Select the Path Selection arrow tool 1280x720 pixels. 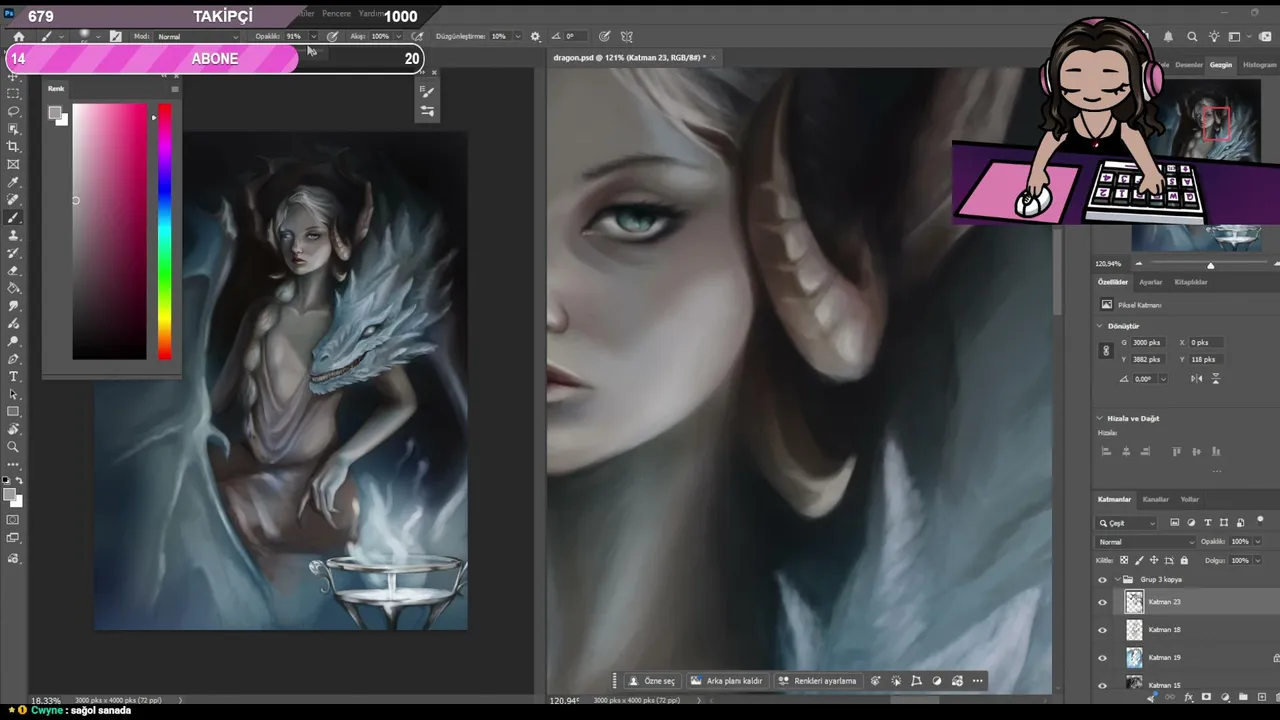(x=13, y=394)
